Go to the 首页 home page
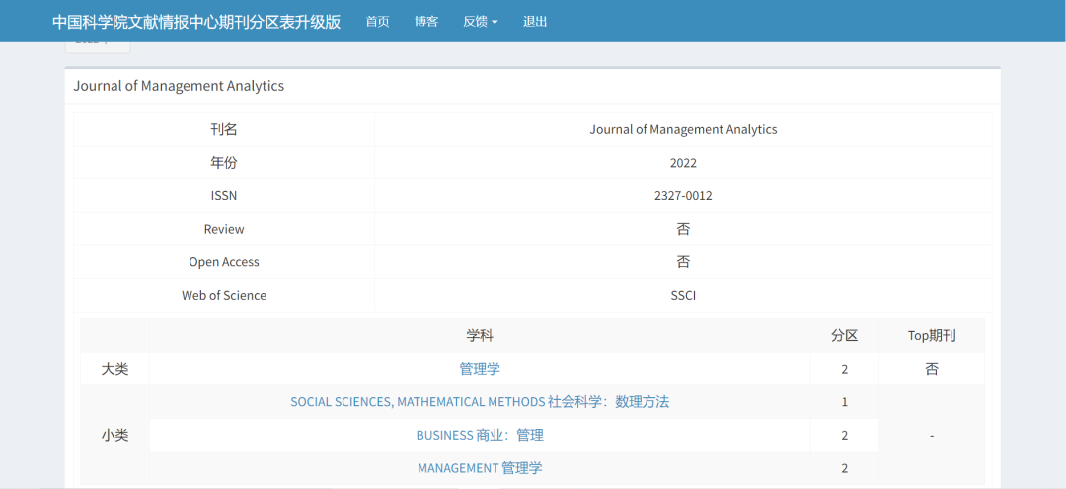 point(377,21)
